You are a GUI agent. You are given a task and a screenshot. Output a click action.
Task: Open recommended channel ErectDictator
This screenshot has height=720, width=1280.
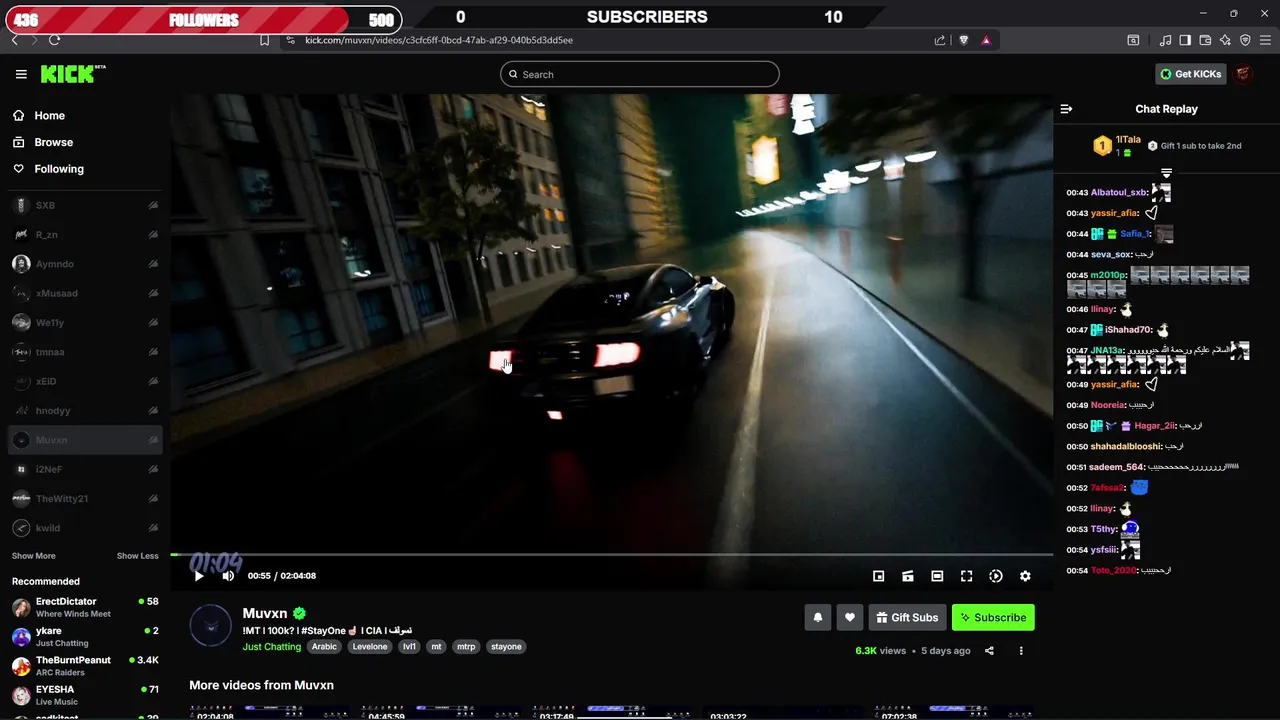tap(85, 607)
